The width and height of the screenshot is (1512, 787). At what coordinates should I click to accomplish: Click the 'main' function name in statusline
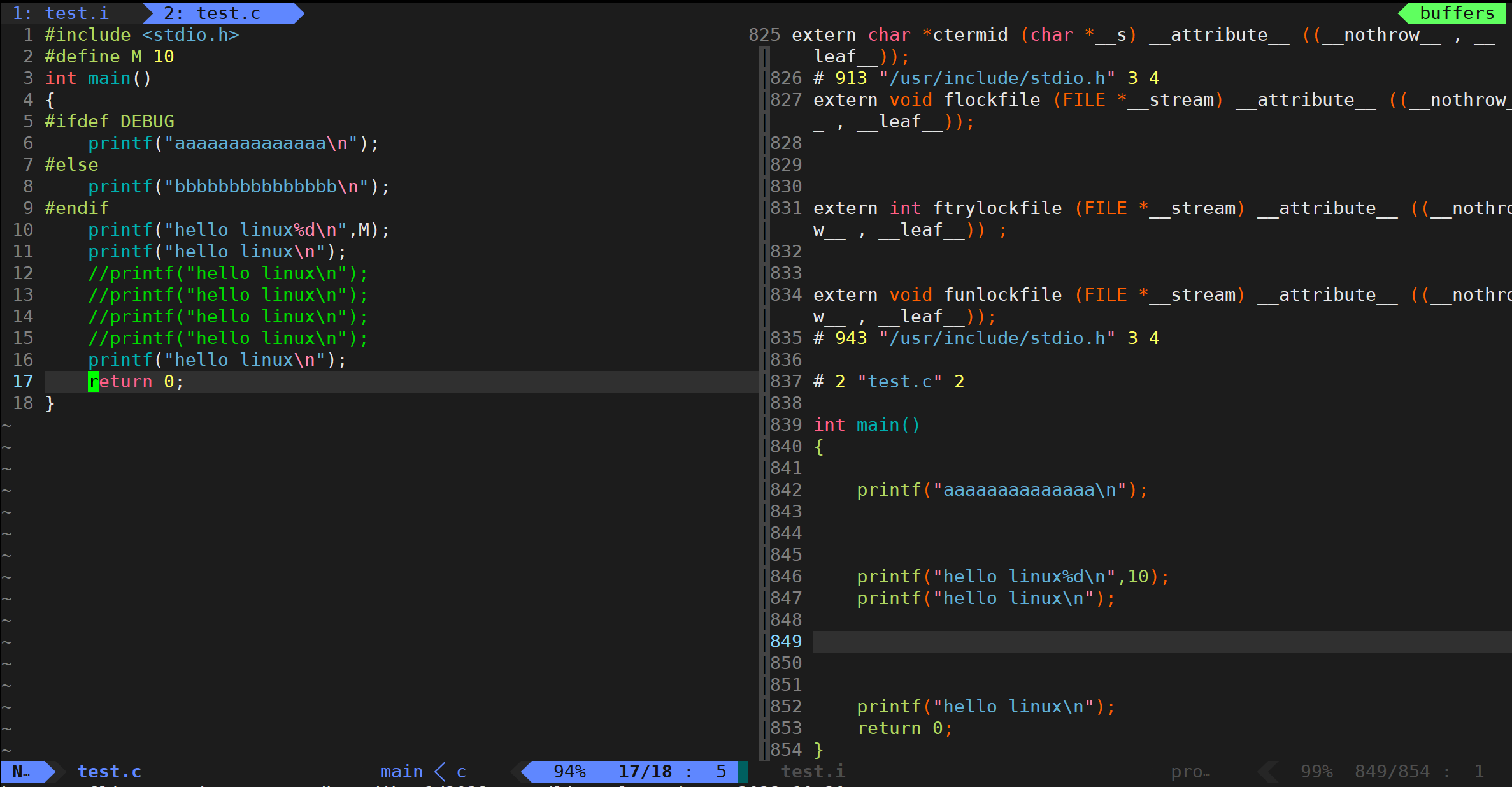coord(401,772)
